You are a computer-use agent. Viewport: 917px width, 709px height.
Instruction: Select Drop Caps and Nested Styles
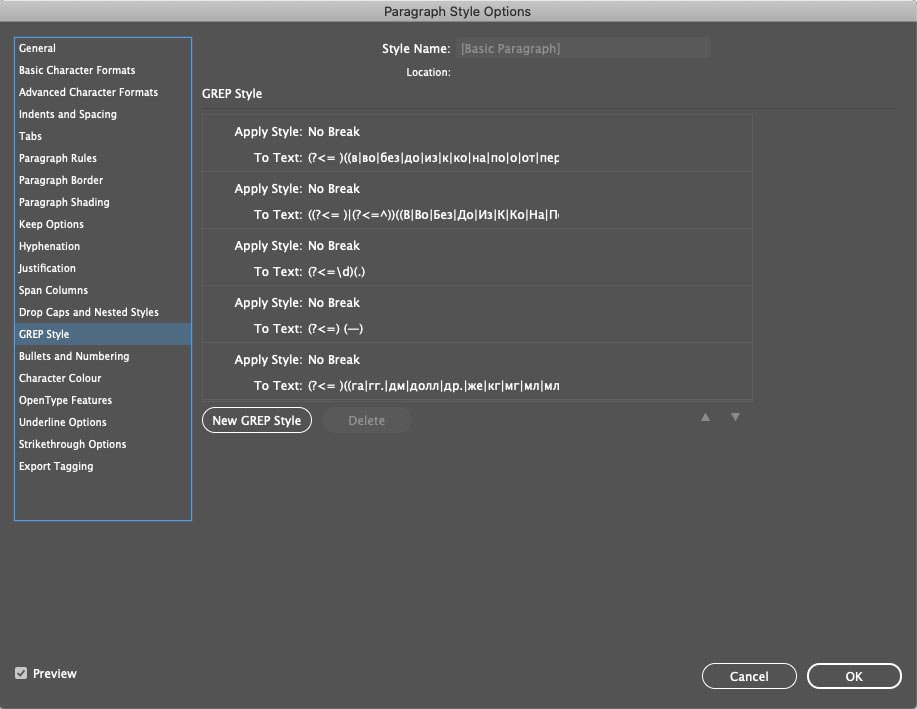[x=89, y=312]
